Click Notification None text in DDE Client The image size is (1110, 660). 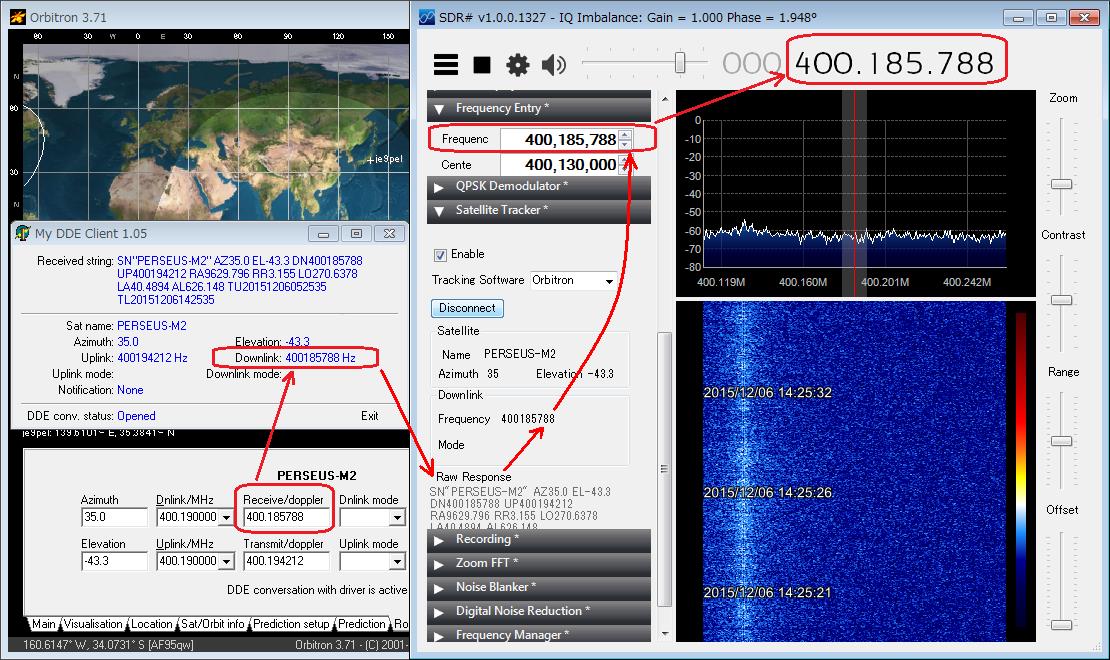(x=130, y=389)
